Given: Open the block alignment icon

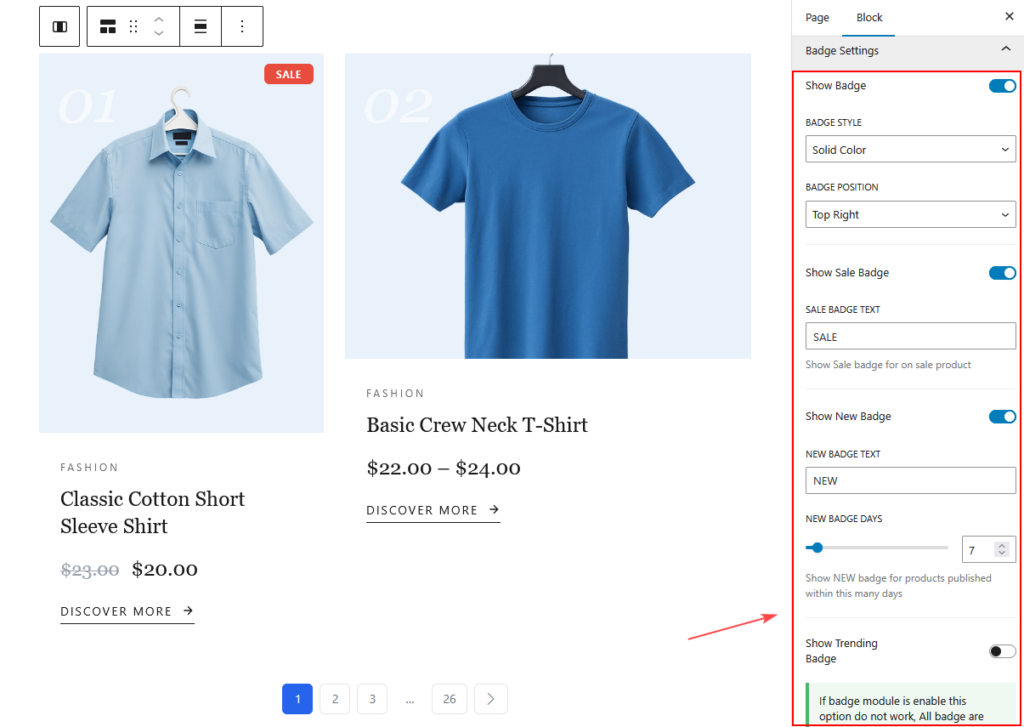Looking at the screenshot, I should click(x=201, y=27).
